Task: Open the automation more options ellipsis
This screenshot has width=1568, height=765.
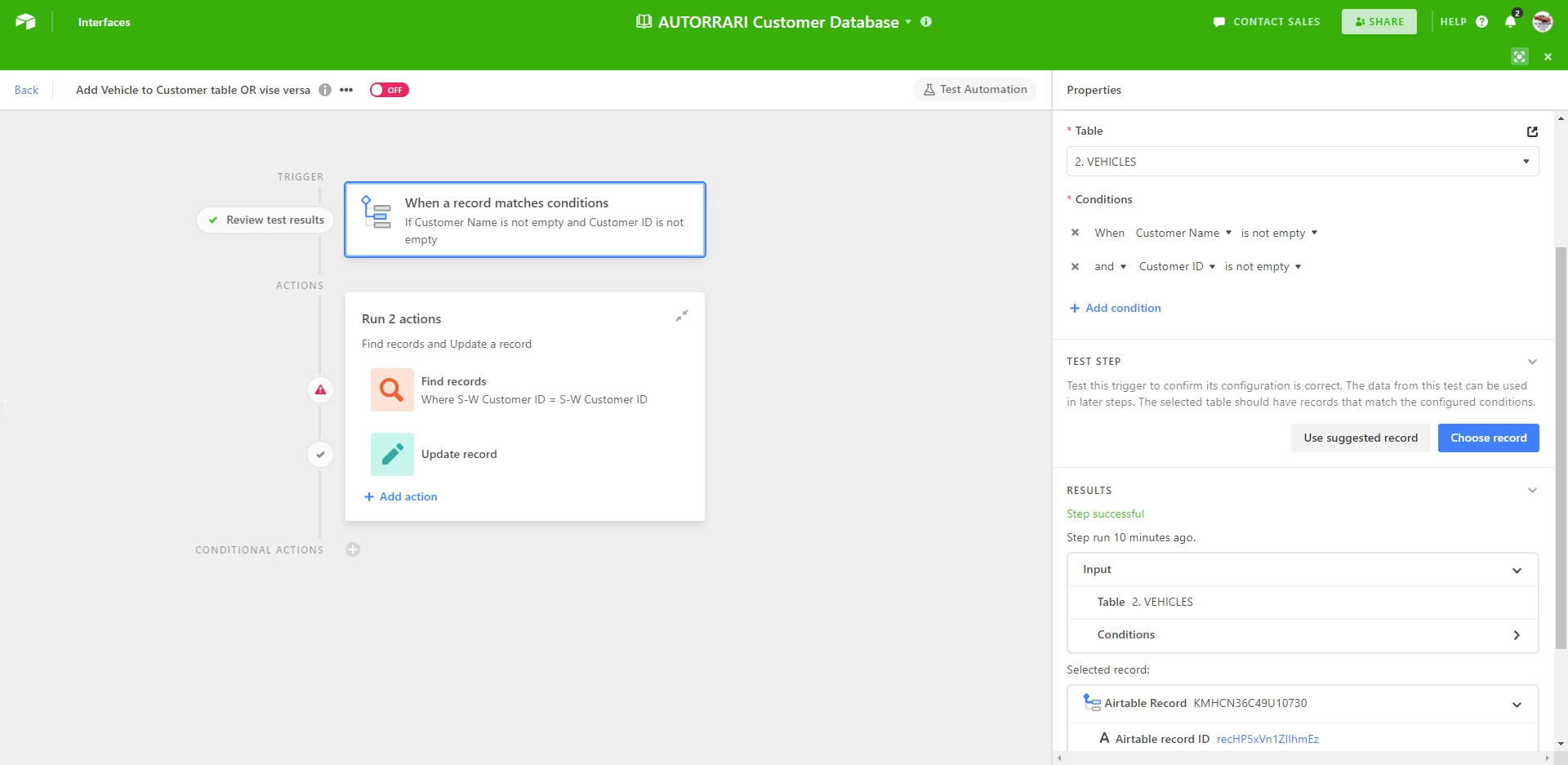Action: coord(346,90)
